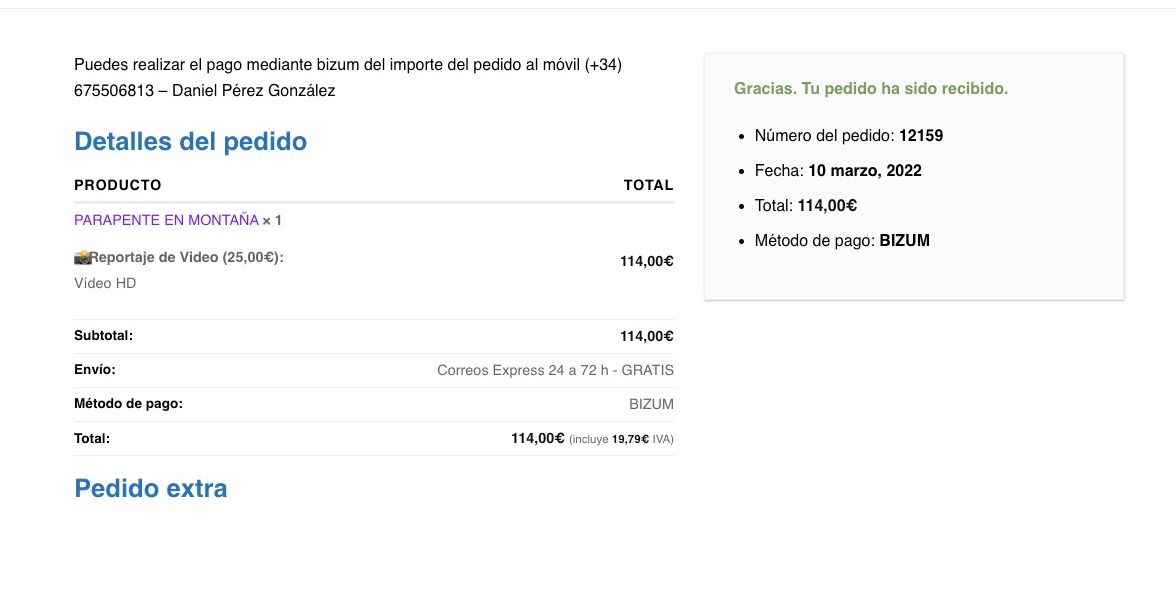The width and height of the screenshot is (1176, 590).
Task: Click the Vídeo HD option text
Action: tap(105, 283)
